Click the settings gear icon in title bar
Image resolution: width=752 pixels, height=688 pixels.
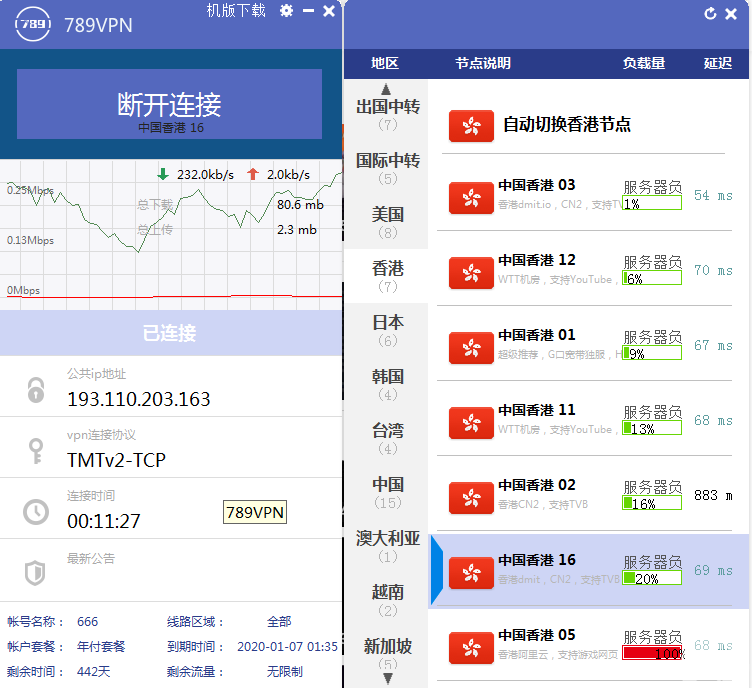(x=287, y=11)
